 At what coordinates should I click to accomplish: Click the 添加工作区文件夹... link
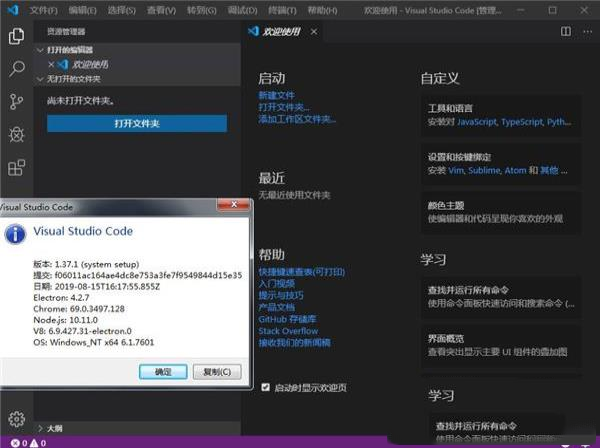pos(297,119)
